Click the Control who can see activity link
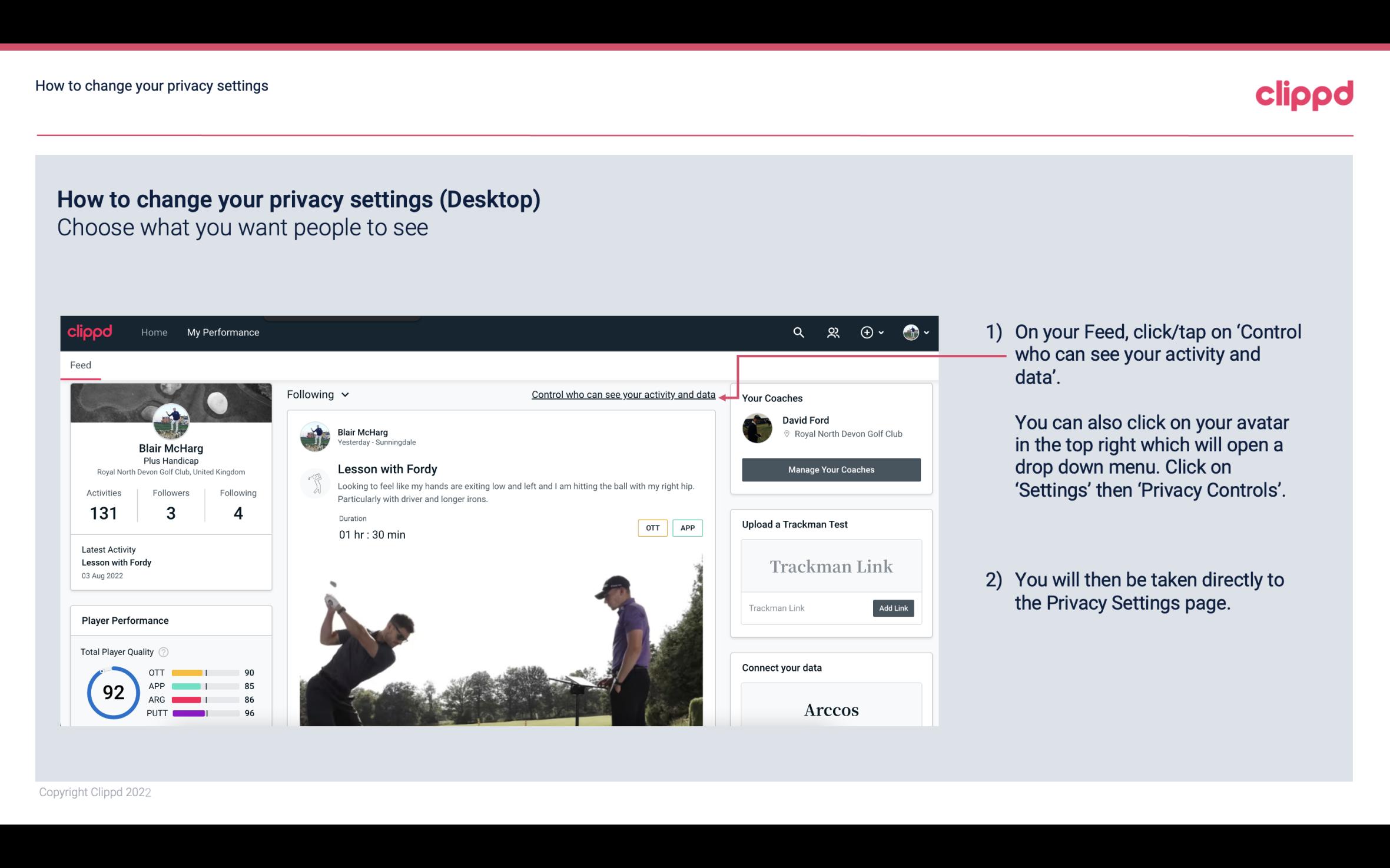Screen dimensions: 1390x868 (x=623, y=394)
